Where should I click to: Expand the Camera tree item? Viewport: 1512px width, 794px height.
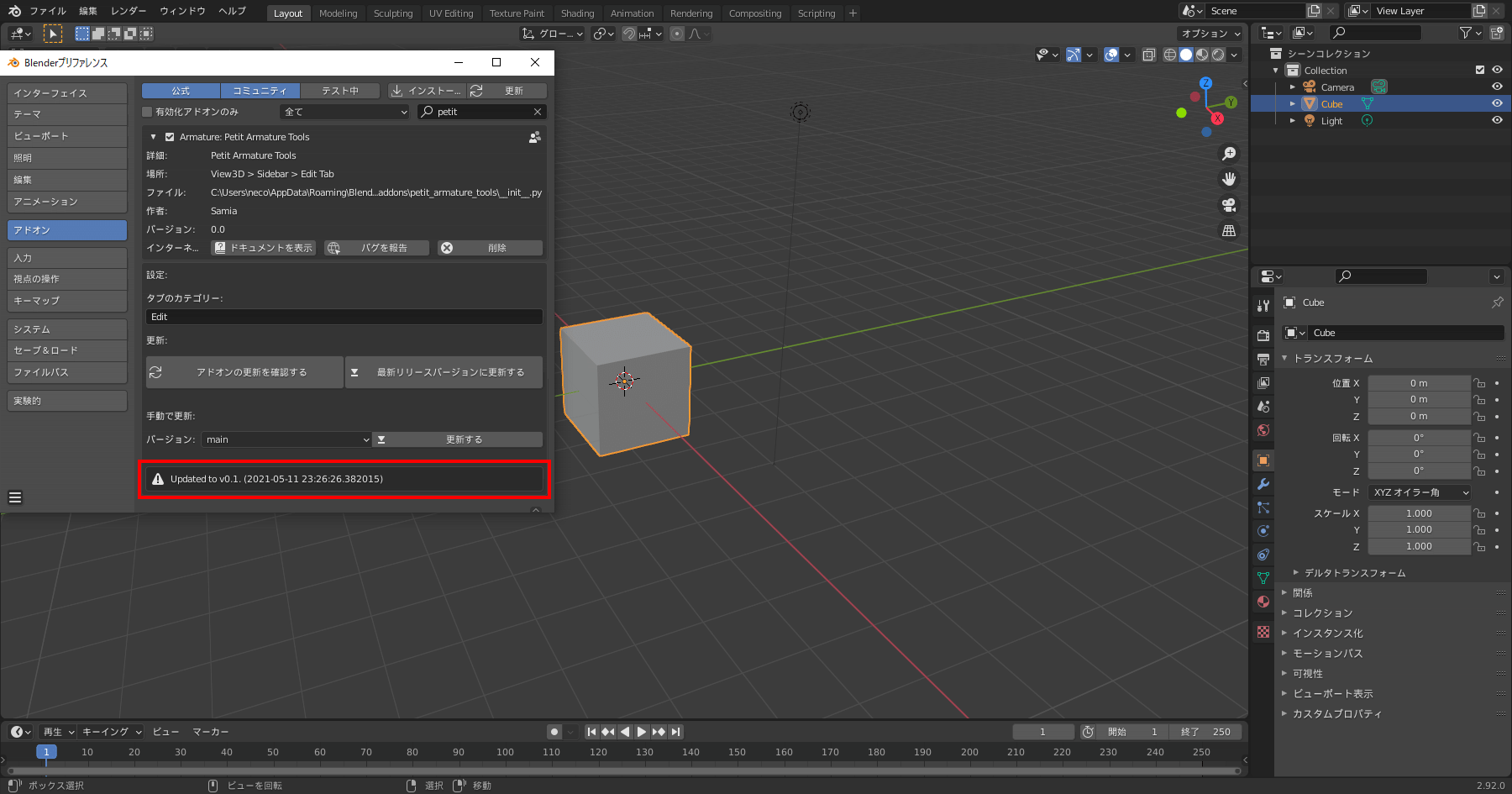click(1293, 87)
